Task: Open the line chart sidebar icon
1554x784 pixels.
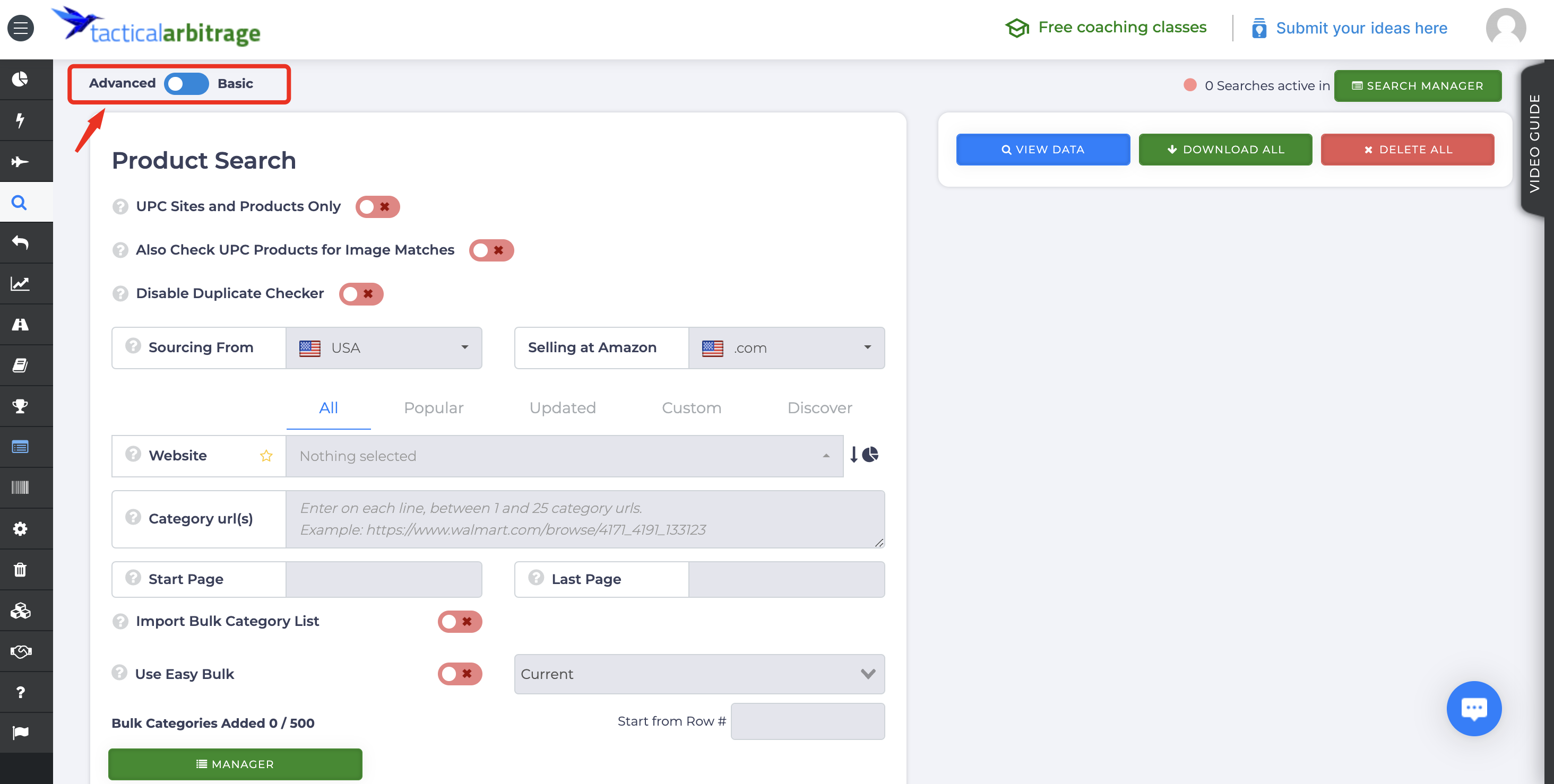Action: [21, 283]
